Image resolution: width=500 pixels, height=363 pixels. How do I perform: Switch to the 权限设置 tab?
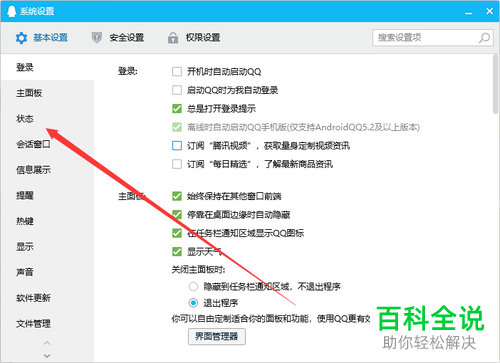point(194,38)
